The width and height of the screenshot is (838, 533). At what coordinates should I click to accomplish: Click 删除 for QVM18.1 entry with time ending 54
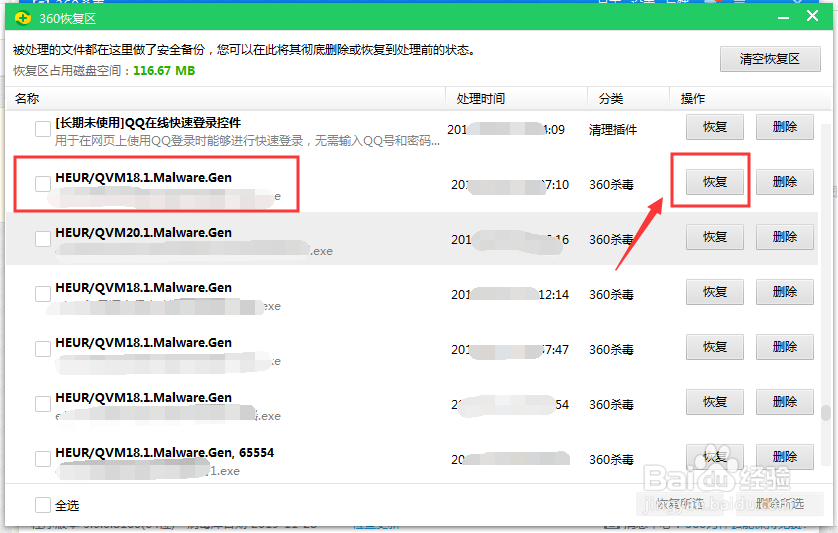pos(785,403)
